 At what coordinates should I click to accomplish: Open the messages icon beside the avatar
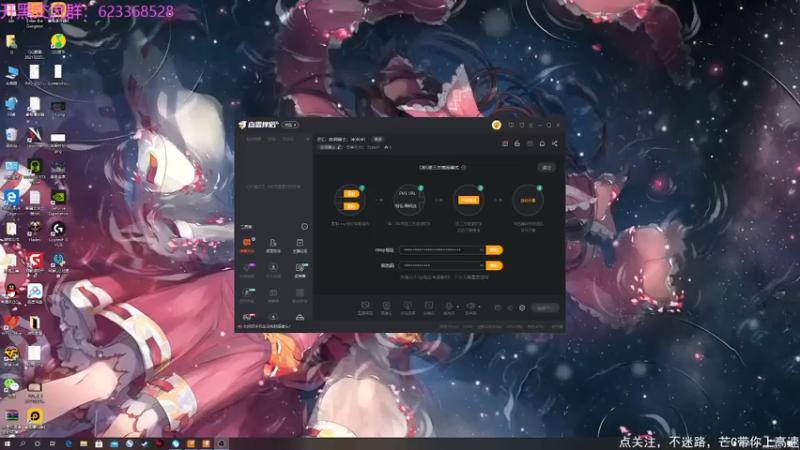(511, 125)
